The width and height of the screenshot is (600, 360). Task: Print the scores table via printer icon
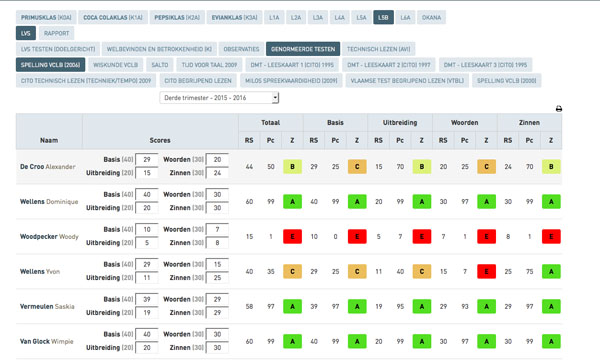[559, 109]
